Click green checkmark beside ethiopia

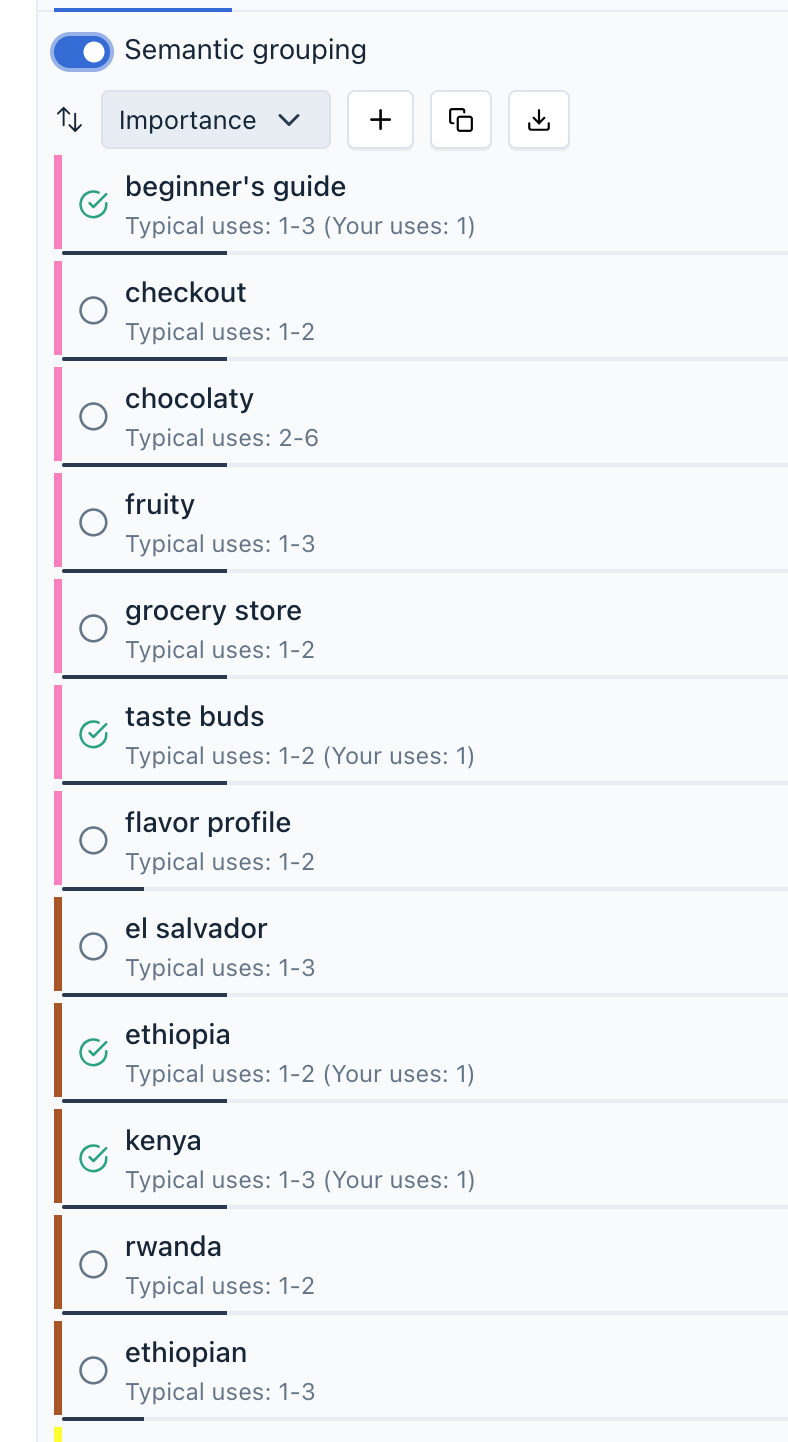tap(93, 1053)
